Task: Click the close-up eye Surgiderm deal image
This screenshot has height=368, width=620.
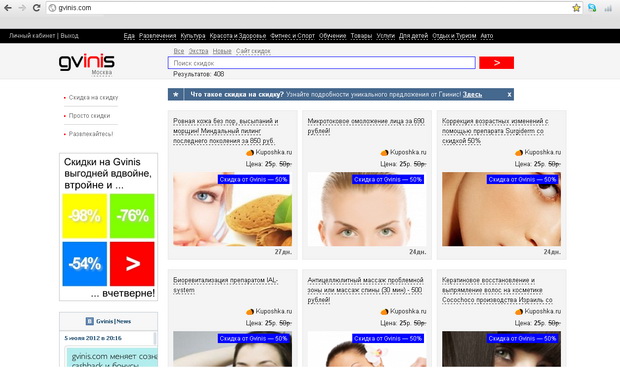Action: 501,209
